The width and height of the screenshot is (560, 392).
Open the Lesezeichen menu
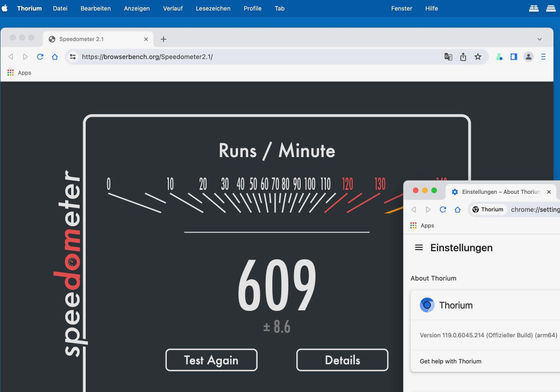(213, 8)
